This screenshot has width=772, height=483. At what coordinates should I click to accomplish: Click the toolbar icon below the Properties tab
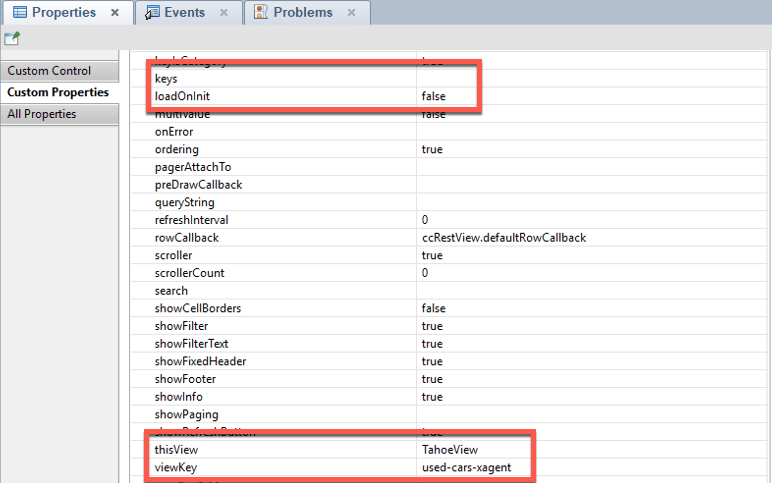pos(12,38)
